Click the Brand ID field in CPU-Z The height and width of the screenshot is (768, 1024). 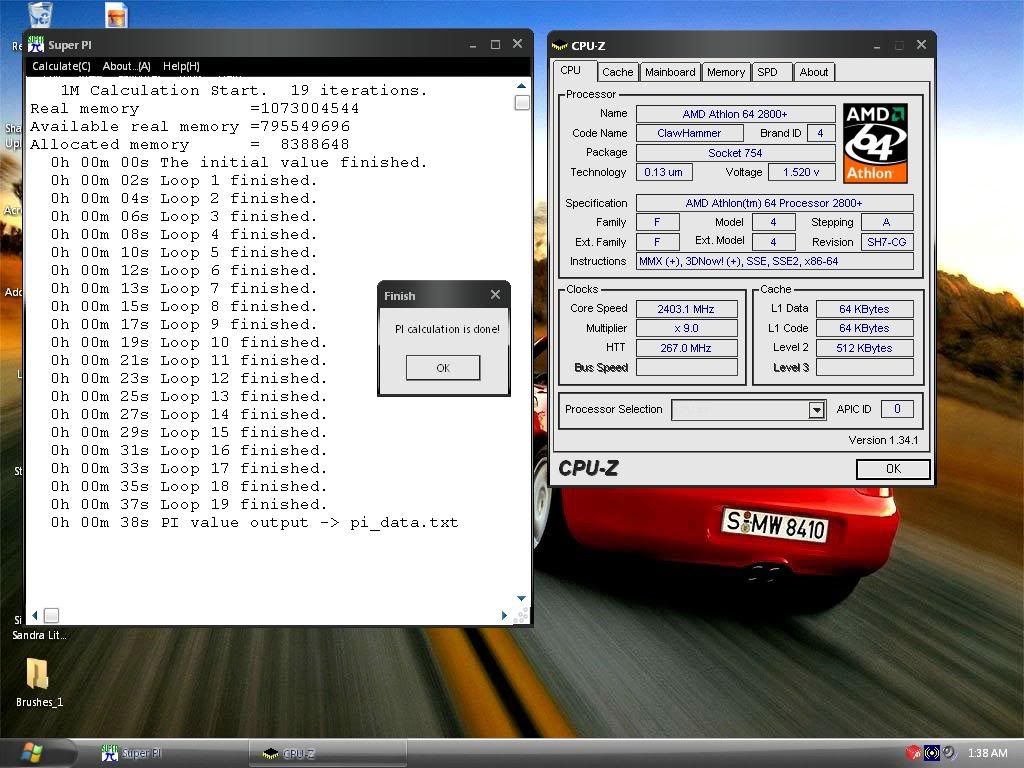[x=821, y=133]
